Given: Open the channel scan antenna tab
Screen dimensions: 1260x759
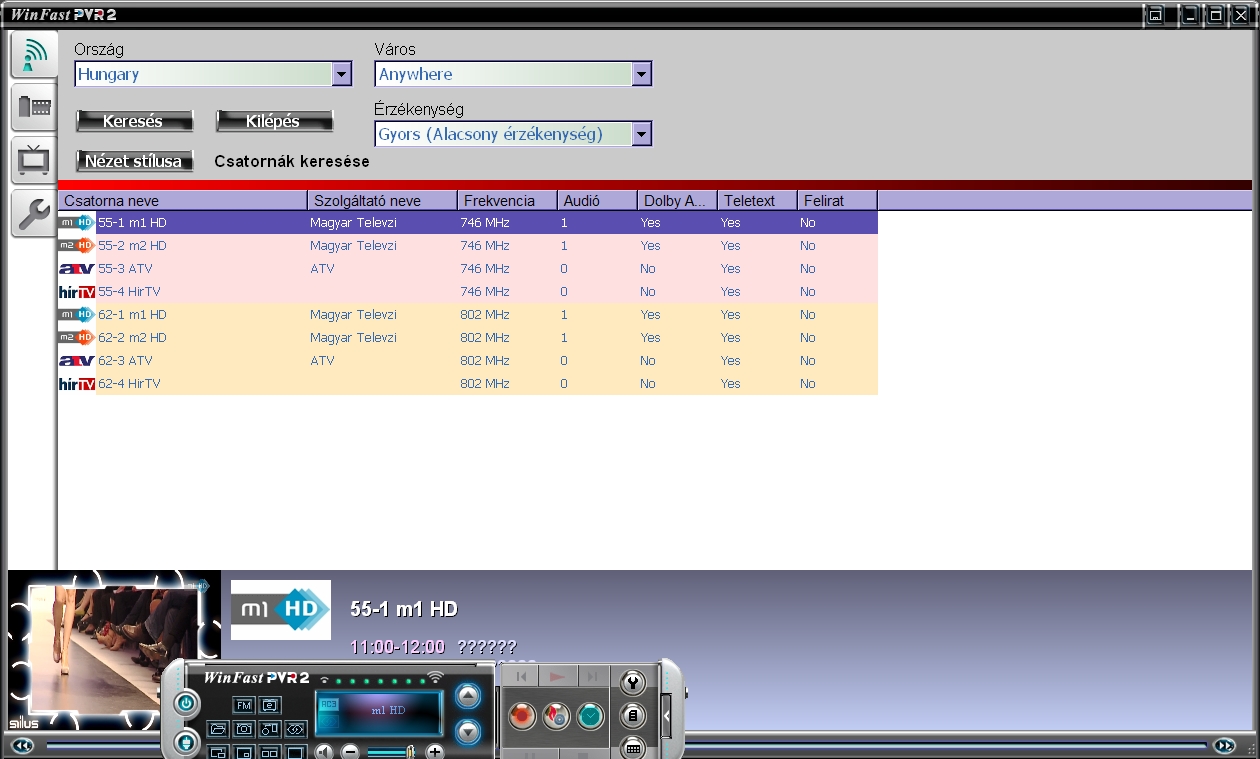Looking at the screenshot, I should (x=34, y=54).
